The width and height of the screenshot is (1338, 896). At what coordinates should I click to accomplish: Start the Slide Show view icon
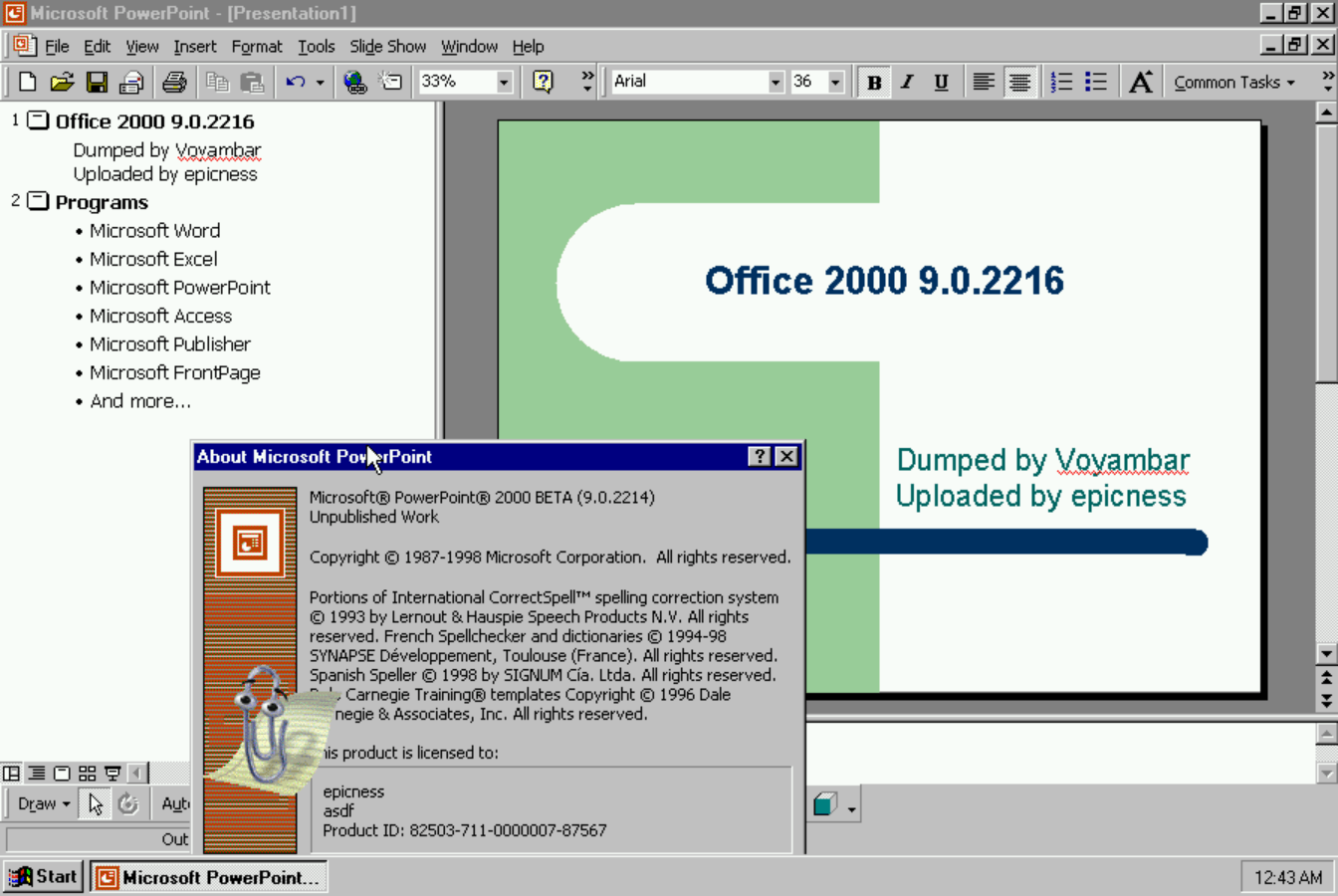pyautogui.click(x=112, y=773)
